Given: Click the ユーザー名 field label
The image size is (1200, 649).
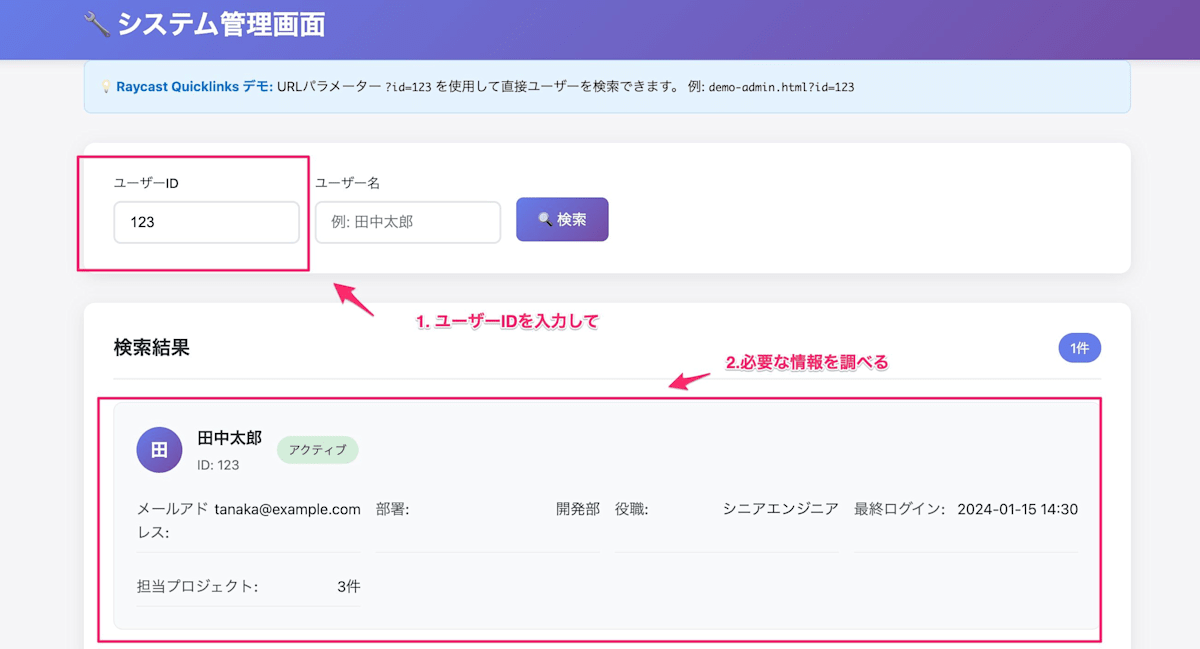Looking at the screenshot, I should pyautogui.click(x=348, y=183).
